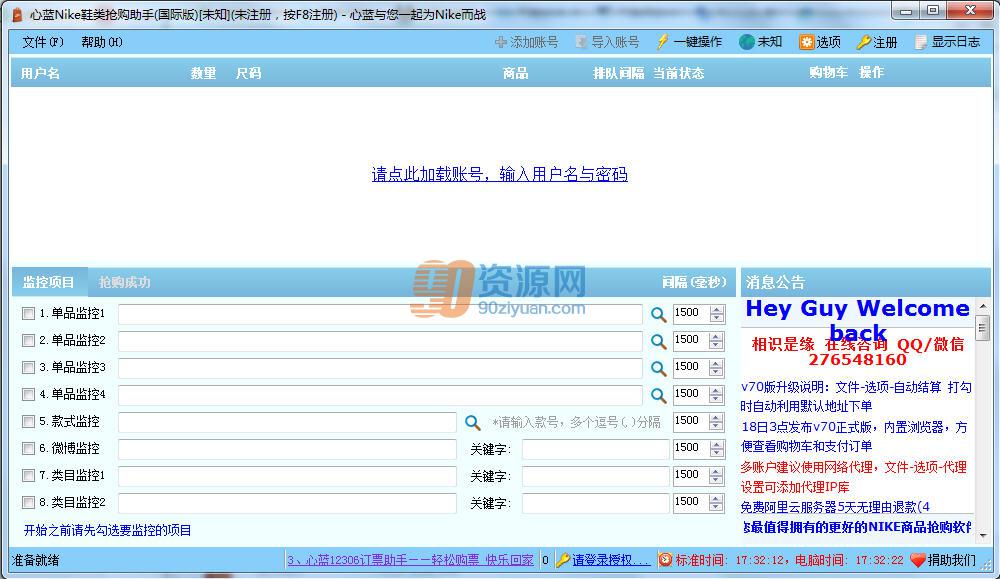Enable the 8.类目监控2 checkbox

click(28, 502)
